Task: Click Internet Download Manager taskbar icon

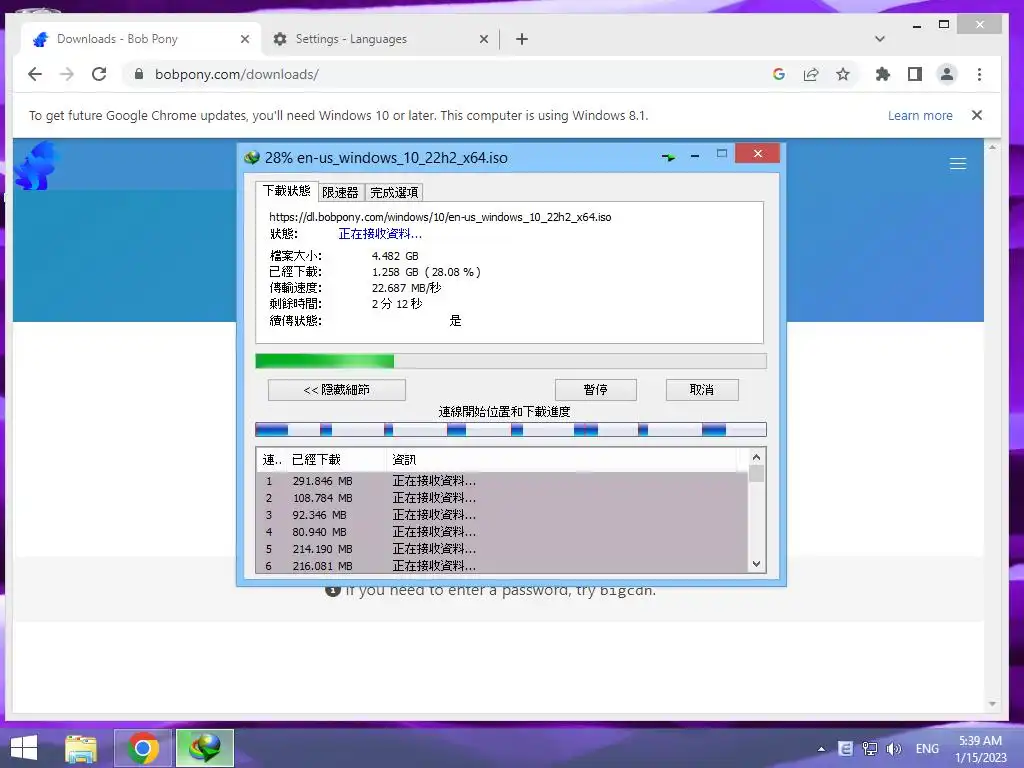Action: pyautogui.click(x=204, y=748)
